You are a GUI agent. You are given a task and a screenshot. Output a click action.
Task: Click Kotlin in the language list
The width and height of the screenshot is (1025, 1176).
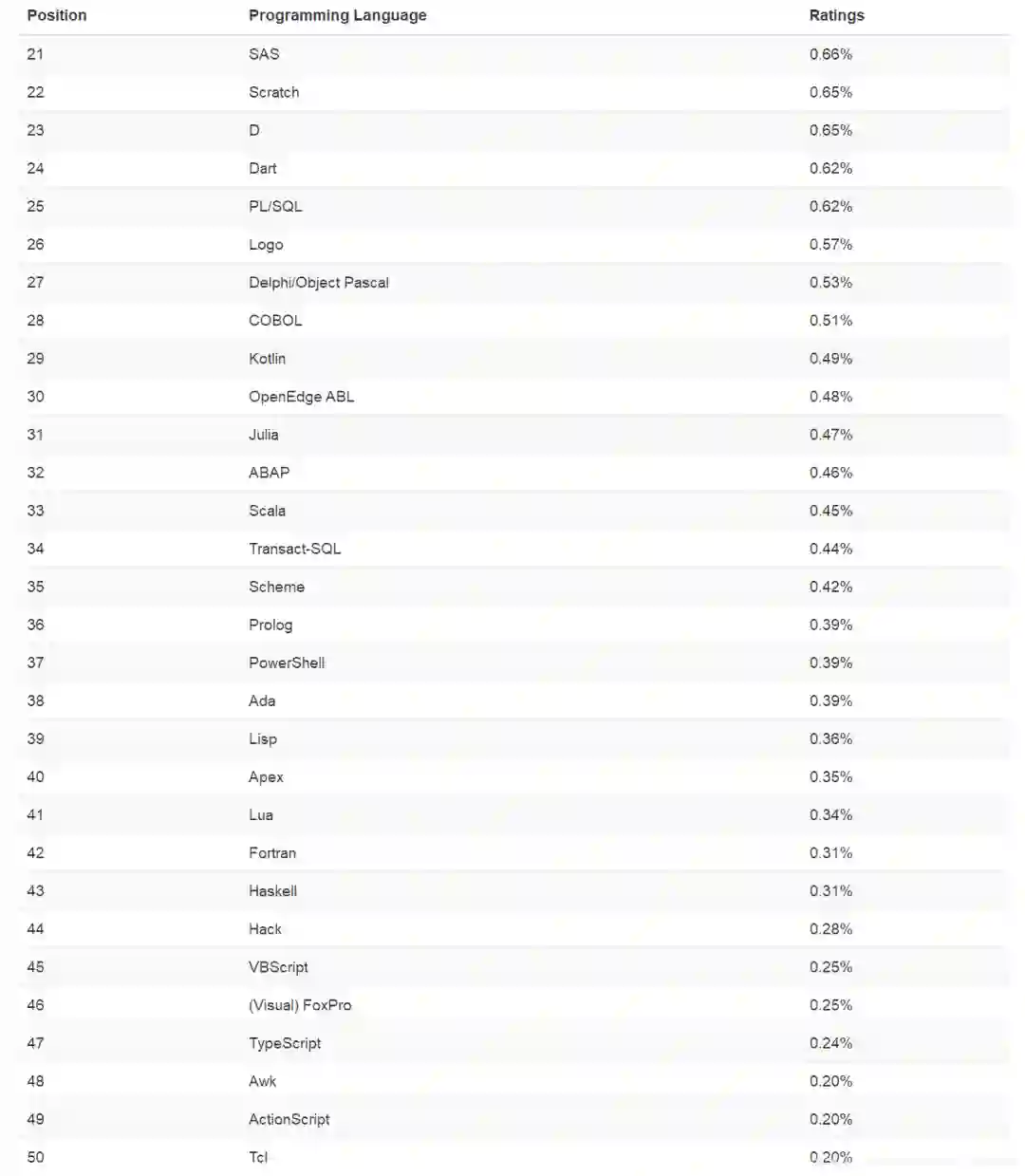click(x=267, y=358)
